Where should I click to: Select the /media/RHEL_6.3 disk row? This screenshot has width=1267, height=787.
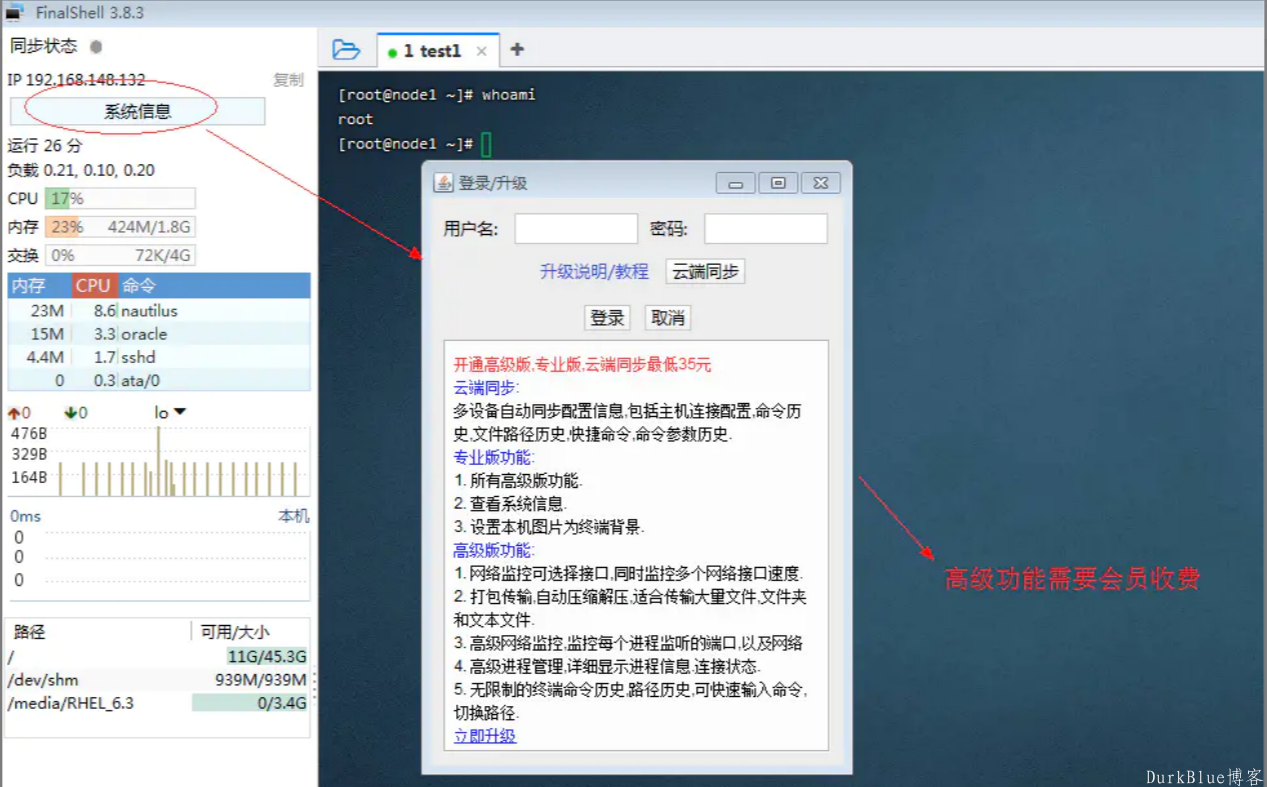coord(157,703)
